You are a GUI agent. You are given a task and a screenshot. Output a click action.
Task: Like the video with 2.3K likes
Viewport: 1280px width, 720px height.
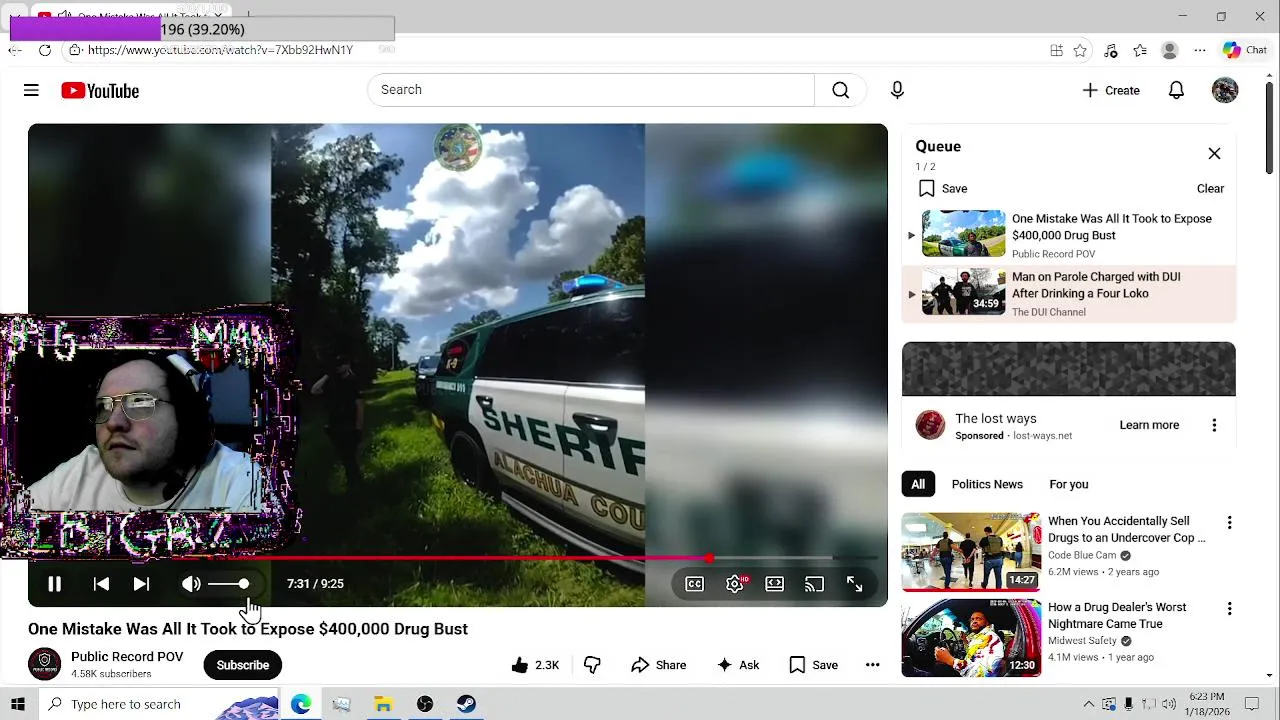tap(535, 665)
